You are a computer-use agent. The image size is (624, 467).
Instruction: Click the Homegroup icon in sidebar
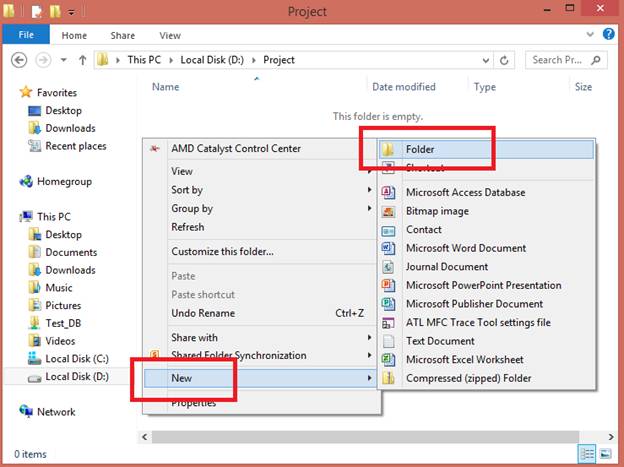point(27,182)
